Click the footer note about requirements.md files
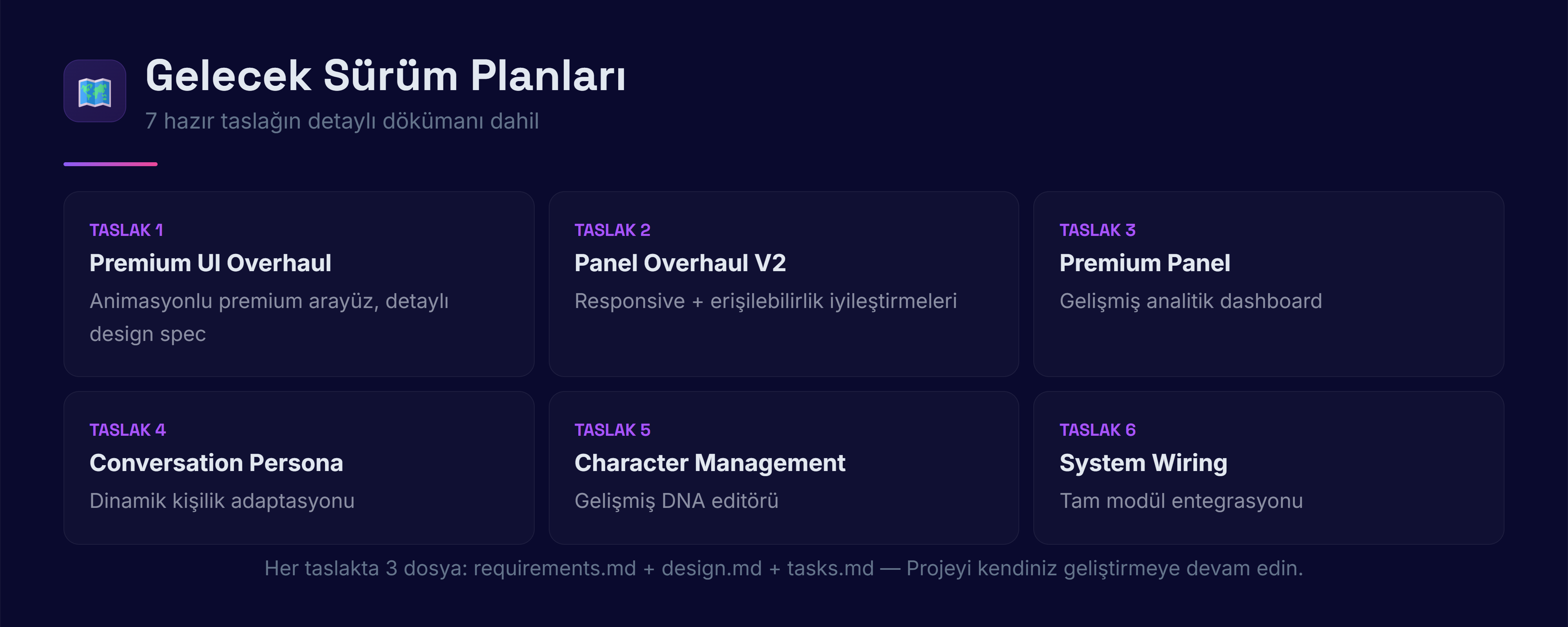 [783, 568]
